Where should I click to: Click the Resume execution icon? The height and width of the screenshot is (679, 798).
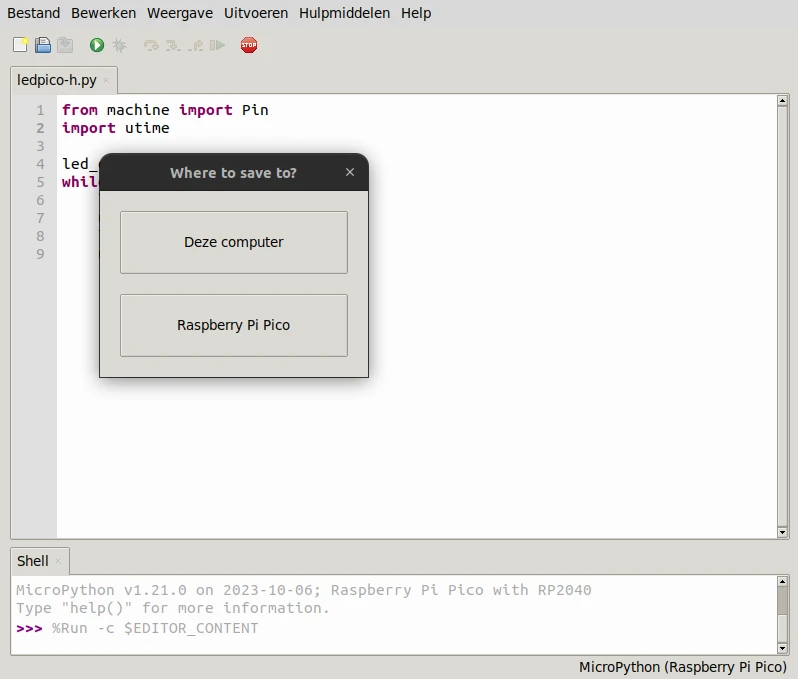point(217,45)
